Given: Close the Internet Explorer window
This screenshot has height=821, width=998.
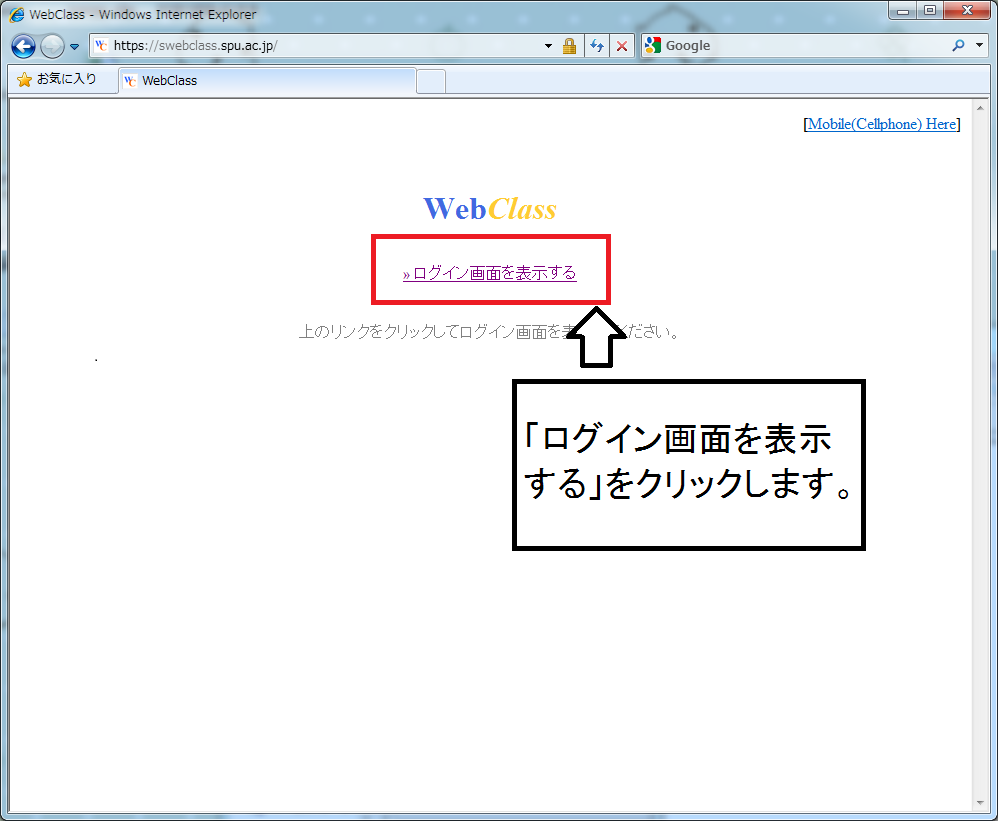Looking at the screenshot, I should click(967, 11).
